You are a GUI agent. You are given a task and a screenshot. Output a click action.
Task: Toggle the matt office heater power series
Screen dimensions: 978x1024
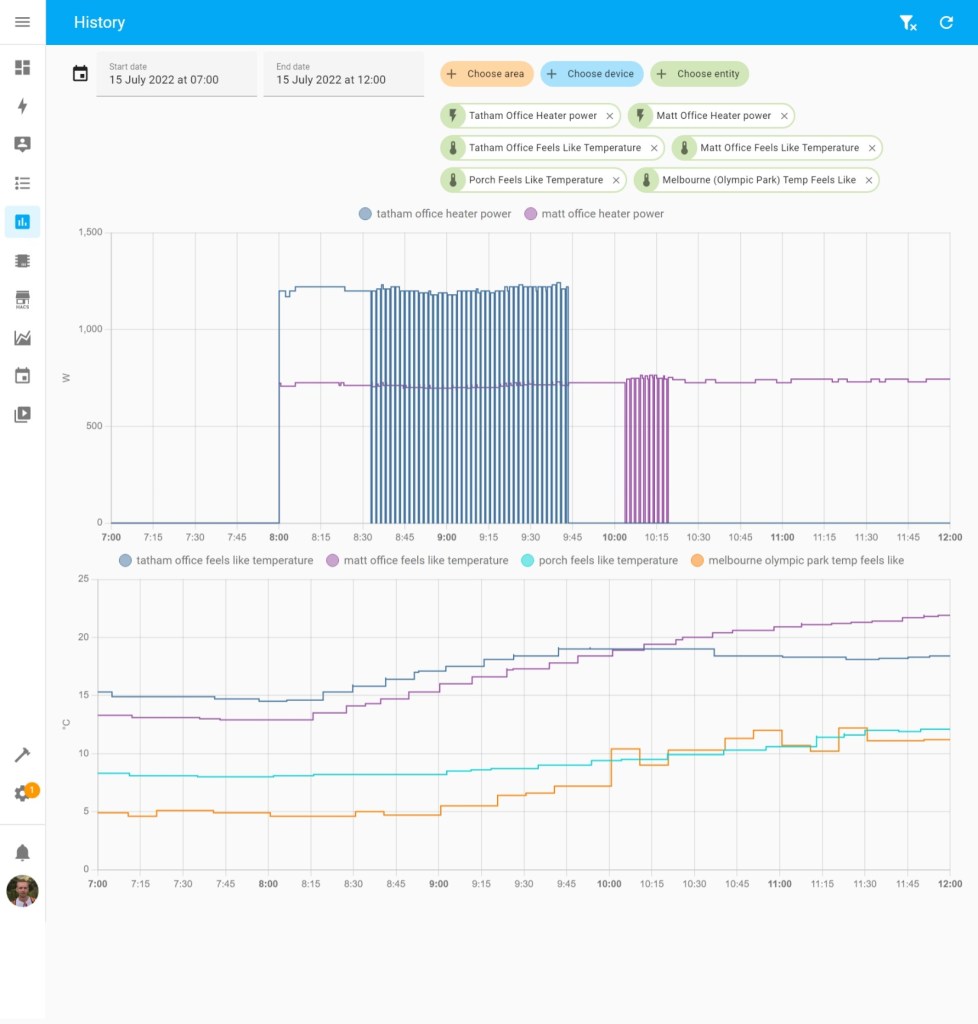596,213
